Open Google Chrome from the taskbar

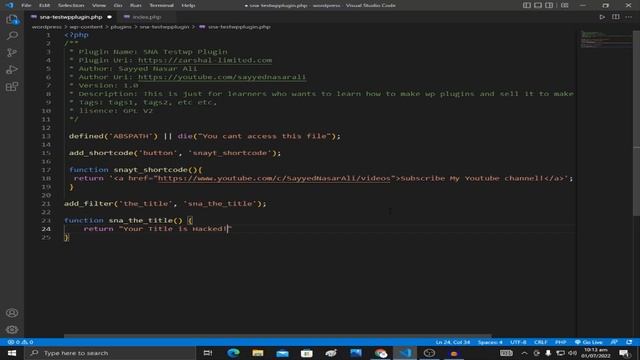(380, 353)
